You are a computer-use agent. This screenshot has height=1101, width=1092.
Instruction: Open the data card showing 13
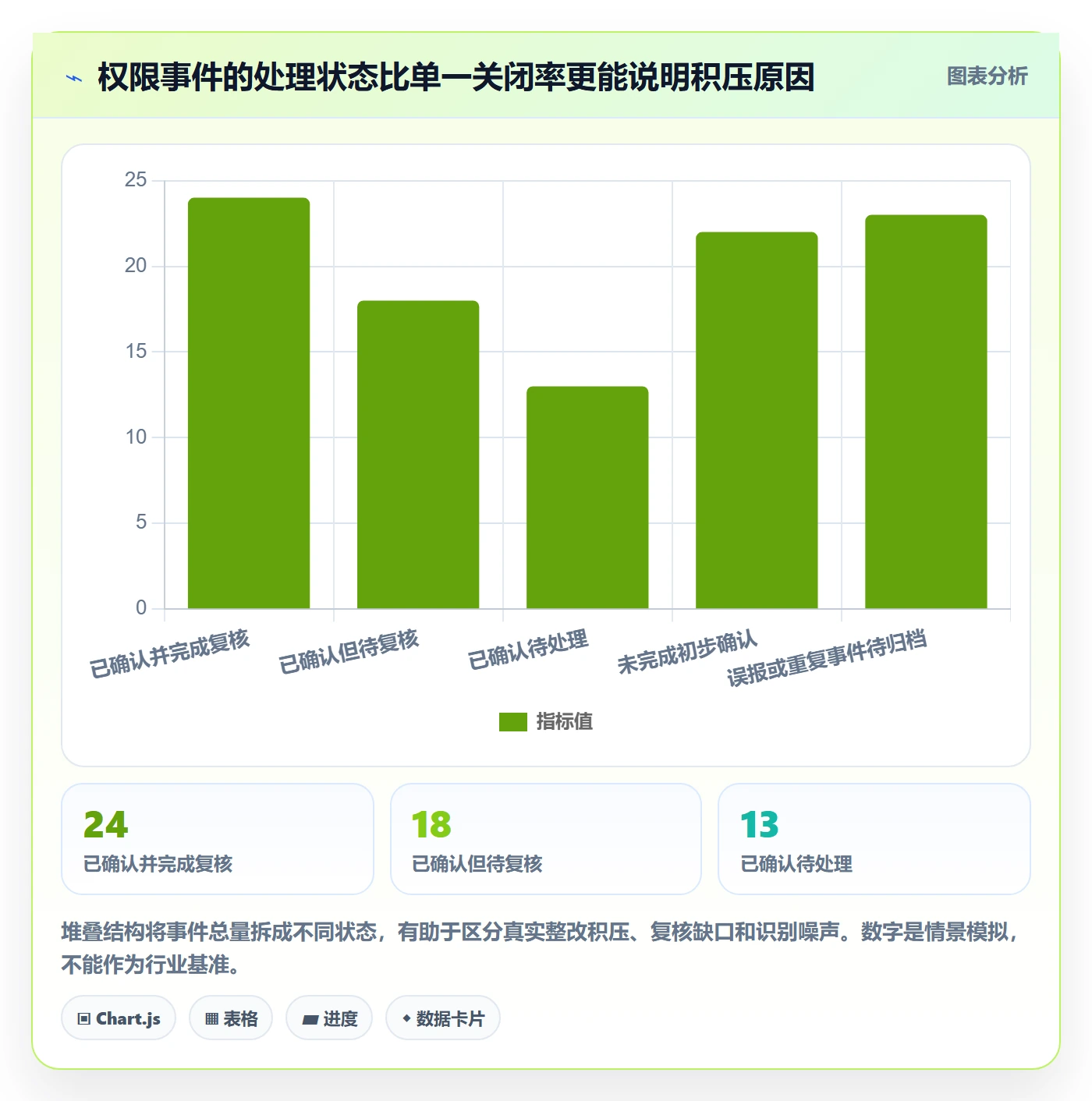pos(874,839)
